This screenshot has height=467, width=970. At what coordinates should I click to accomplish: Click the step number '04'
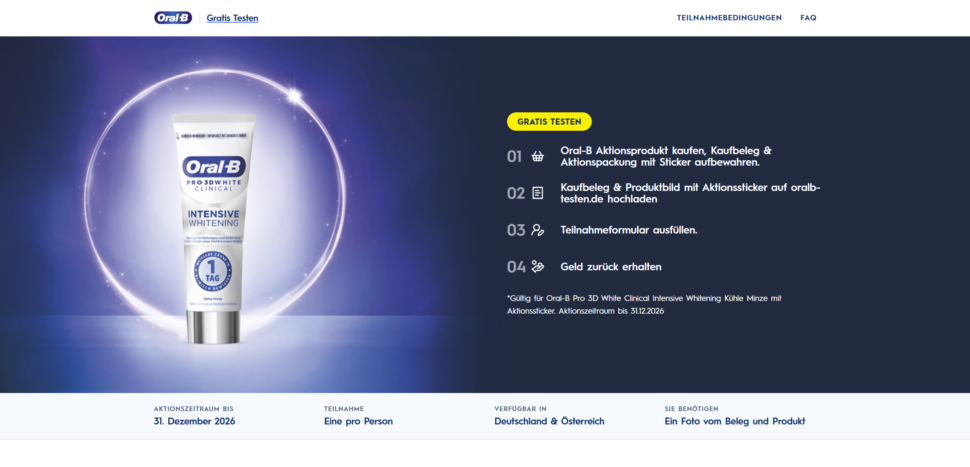point(516,267)
